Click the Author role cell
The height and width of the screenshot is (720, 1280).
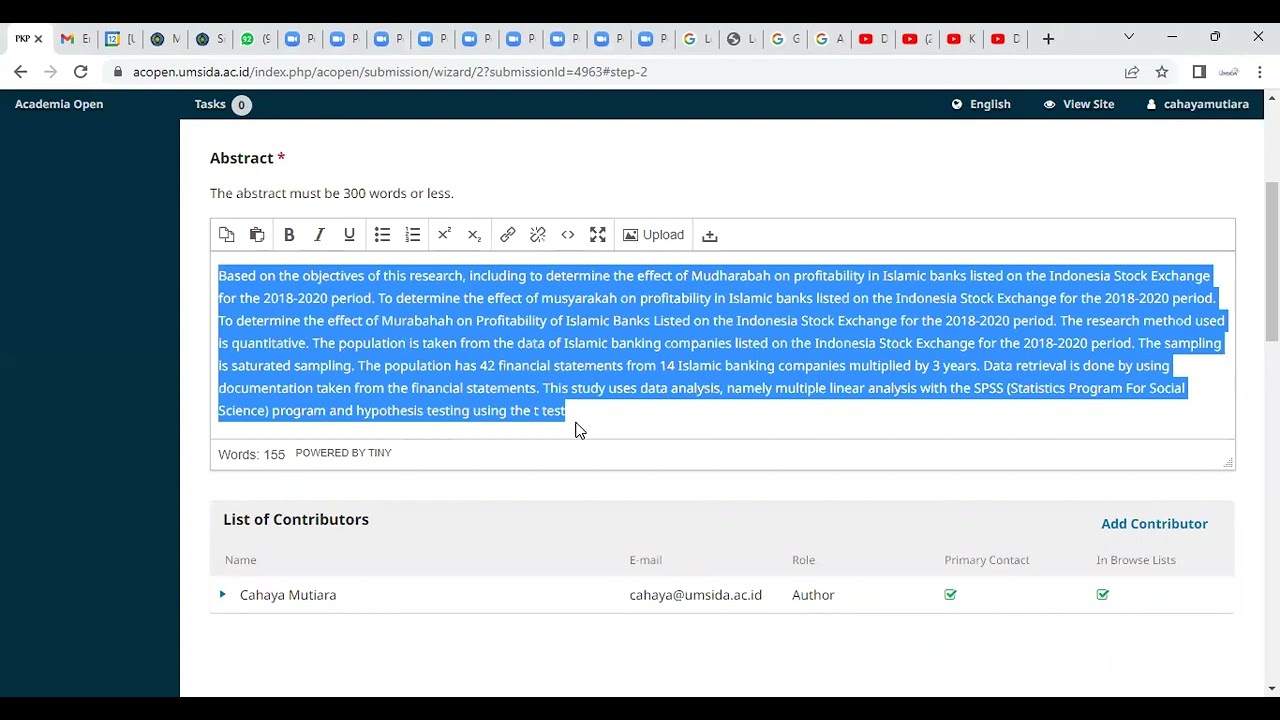(813, 595)
